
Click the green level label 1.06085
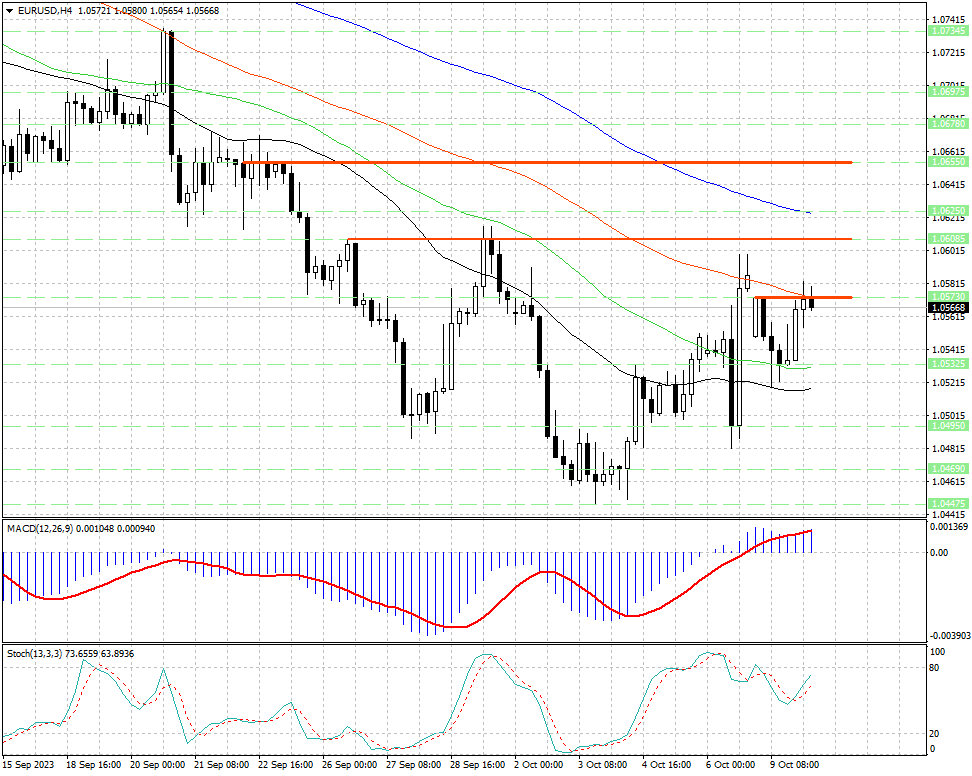click(948, 238)
